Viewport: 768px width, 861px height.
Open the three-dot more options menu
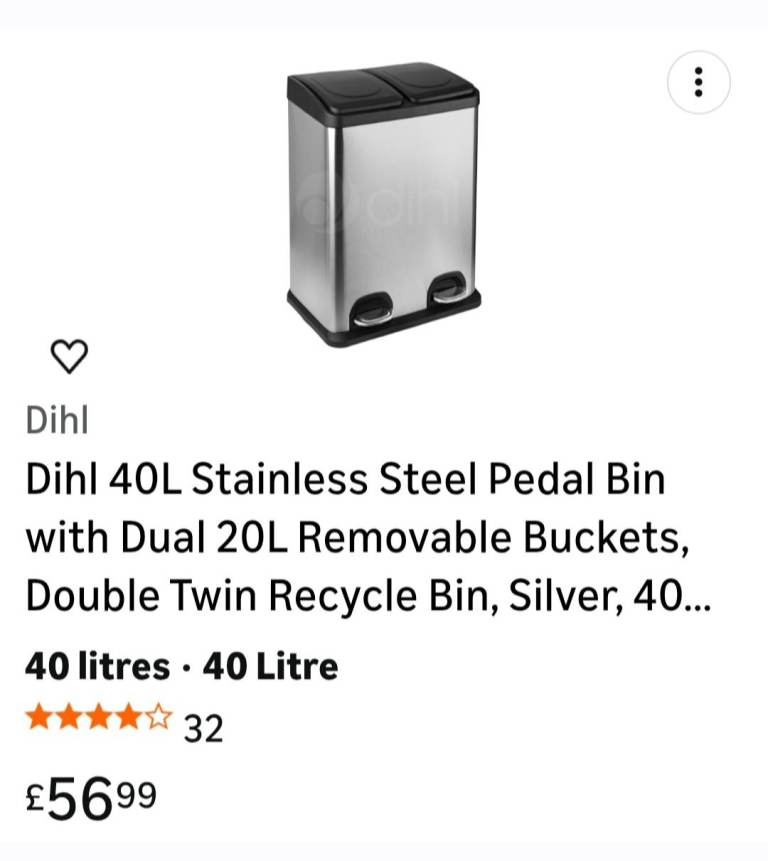point(698,82)
